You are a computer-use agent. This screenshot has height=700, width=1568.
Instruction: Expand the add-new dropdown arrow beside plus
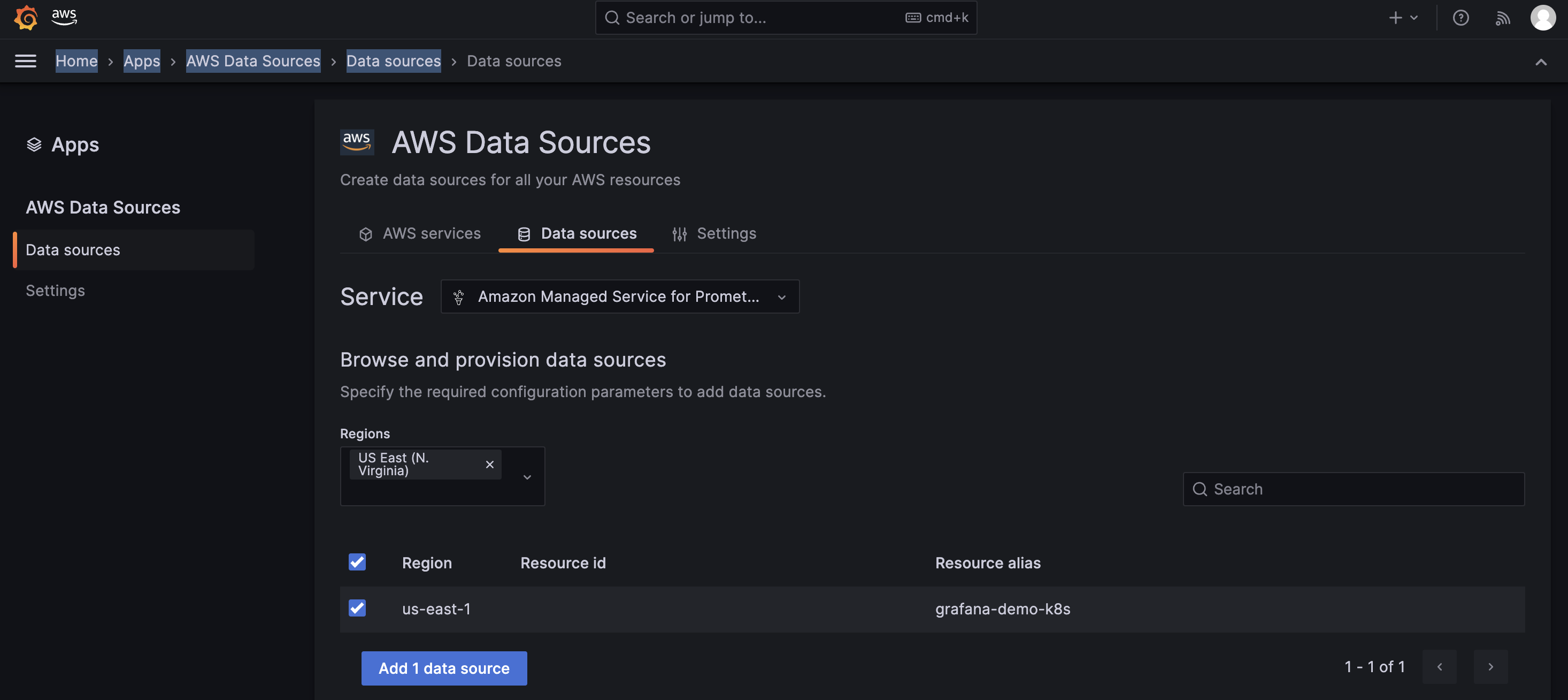[1414, 18]
